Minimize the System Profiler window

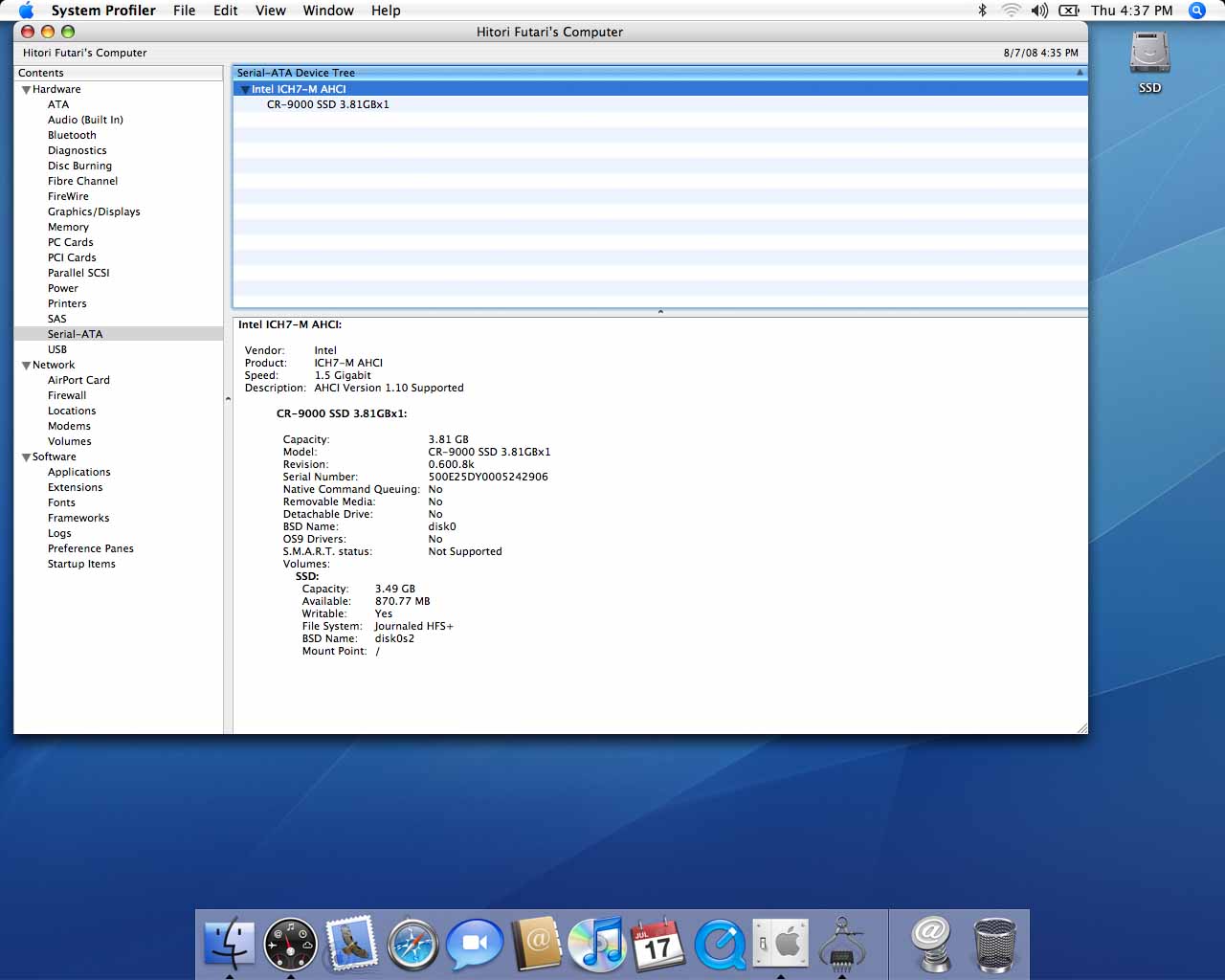tap(48, 32)
